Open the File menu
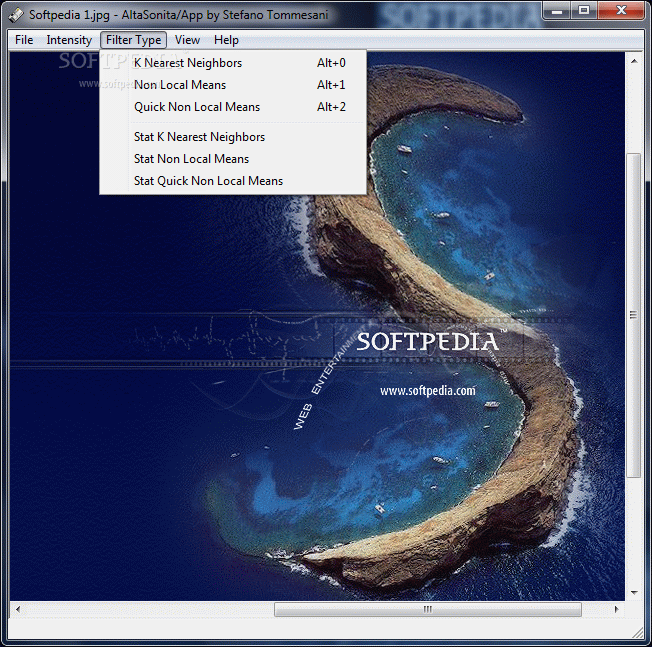Screen dimensions: 652x647 (24, 40)
